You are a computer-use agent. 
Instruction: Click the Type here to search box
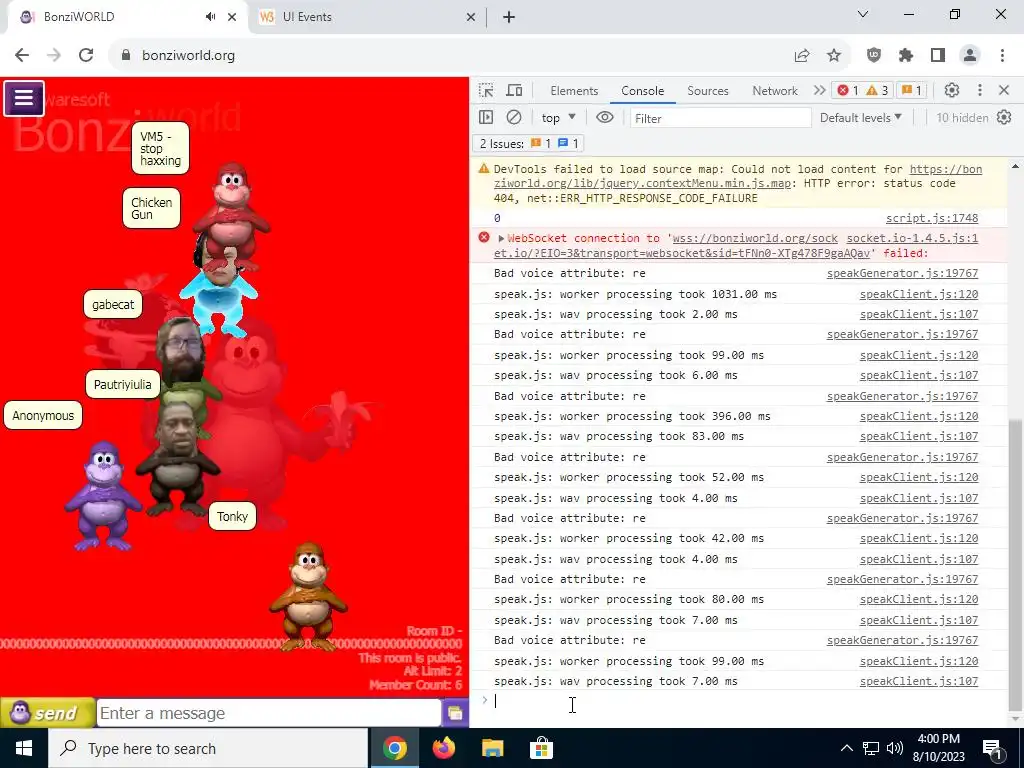[x=208, y=748]
